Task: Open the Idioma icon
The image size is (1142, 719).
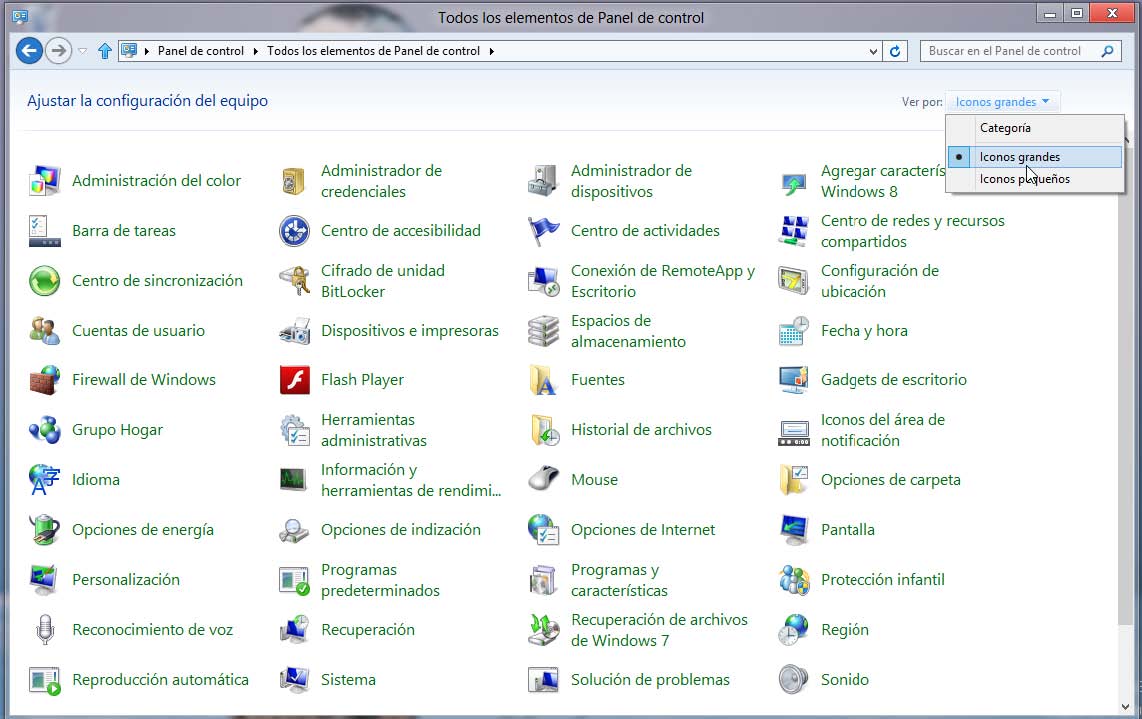Action: click(x=44, y=480)
